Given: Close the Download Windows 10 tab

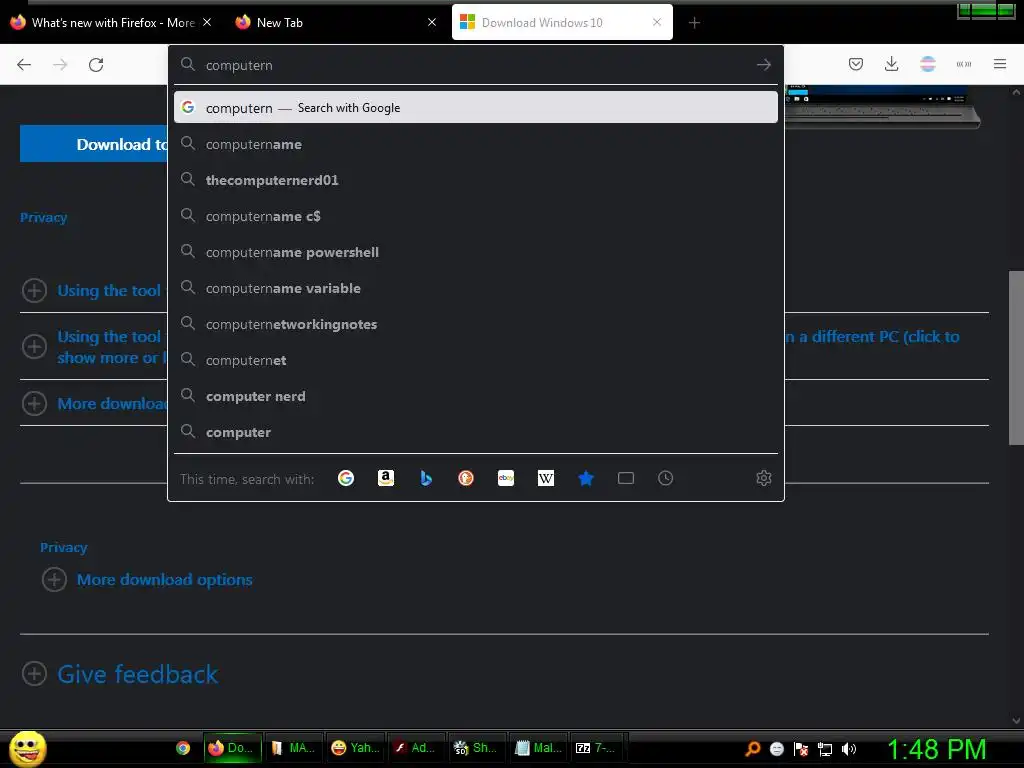Looking at the screenshot, I should point(657,22).
